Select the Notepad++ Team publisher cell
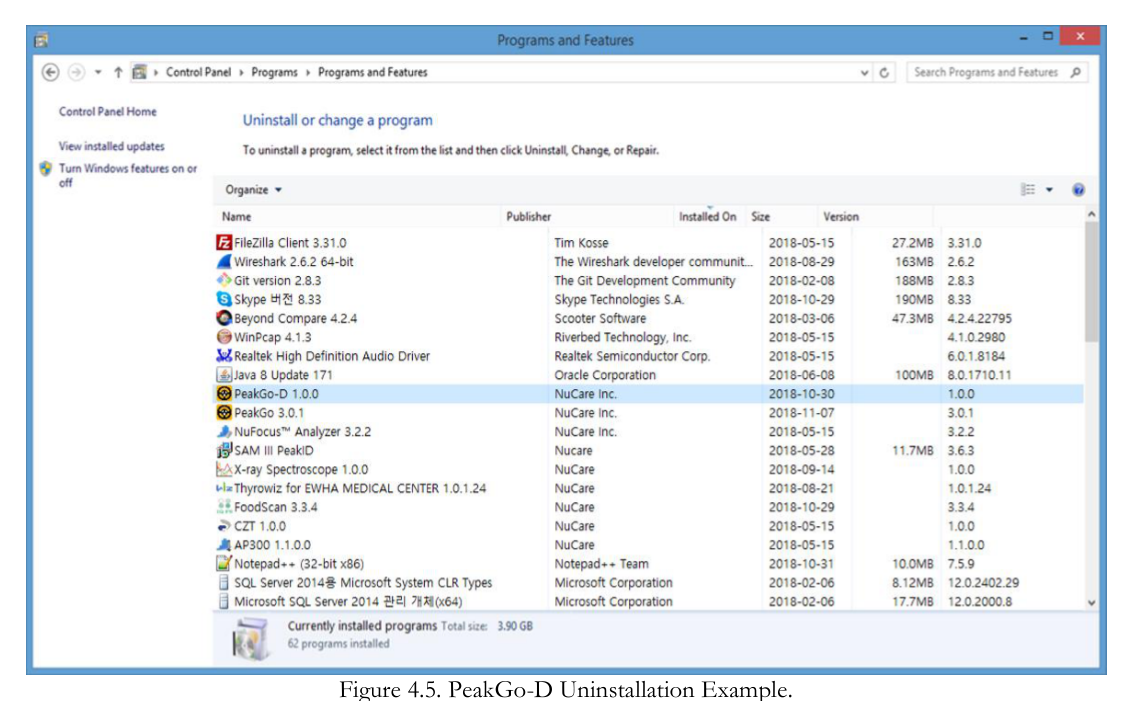 [x=601, y=564]
